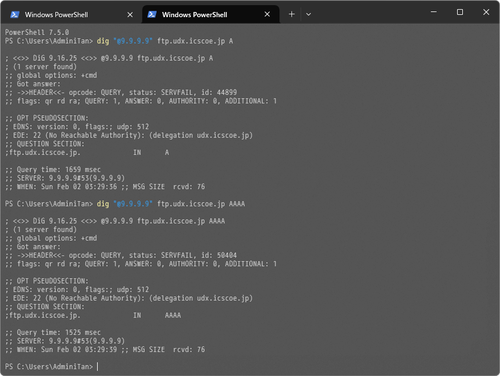Click the header line with id: 44899
This screenshot has height=376, width=500.
coord(121,92)
